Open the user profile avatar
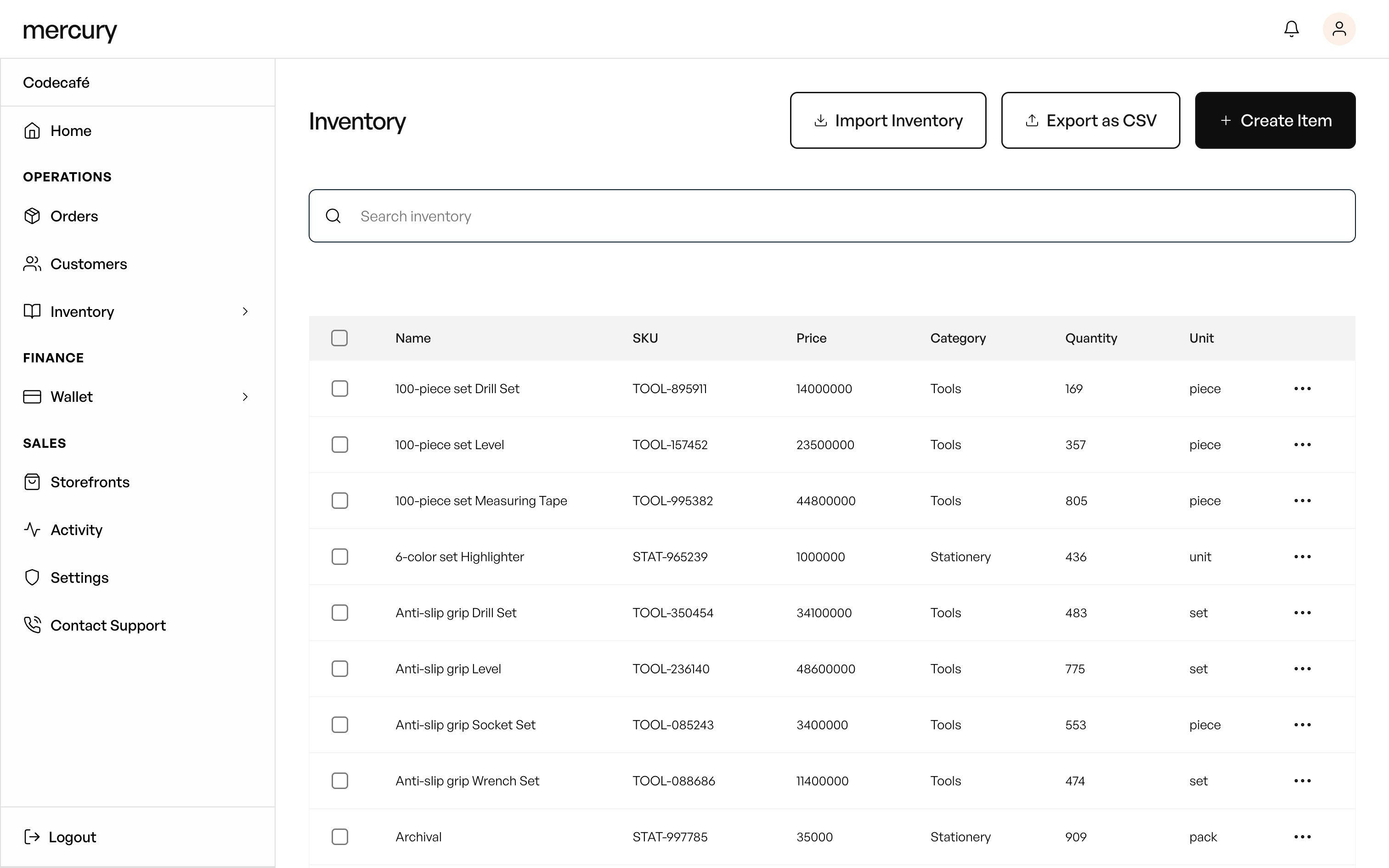Image resolution: width=1389 pixels, height=868 pixels. click(x=1339, y=28)
